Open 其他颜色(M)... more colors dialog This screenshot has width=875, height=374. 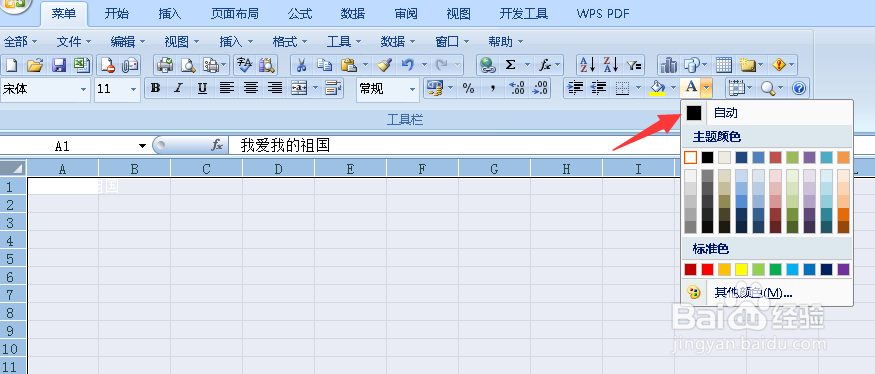[767, 292]
